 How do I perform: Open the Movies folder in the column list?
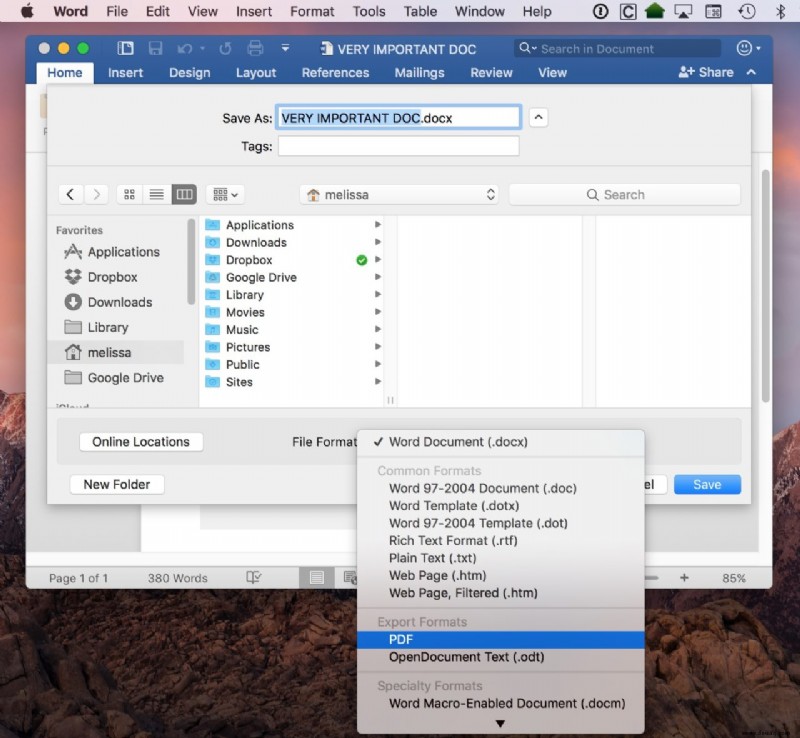point(292,312)
